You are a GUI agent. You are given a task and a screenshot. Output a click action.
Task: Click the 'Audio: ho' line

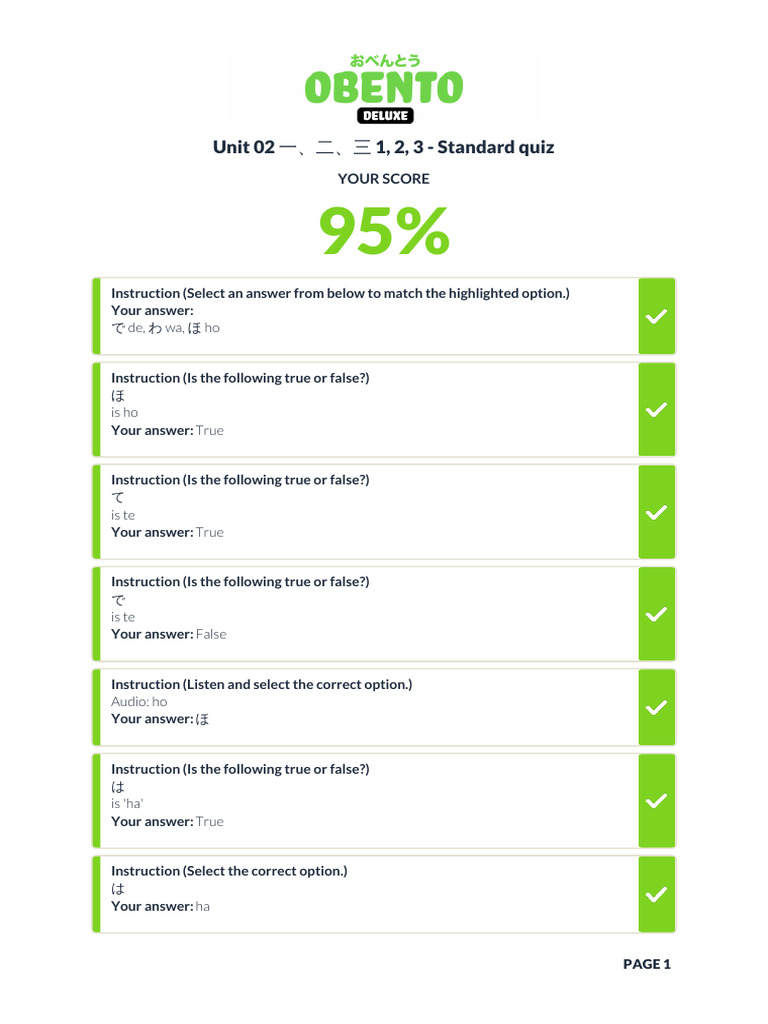[139, 701]
